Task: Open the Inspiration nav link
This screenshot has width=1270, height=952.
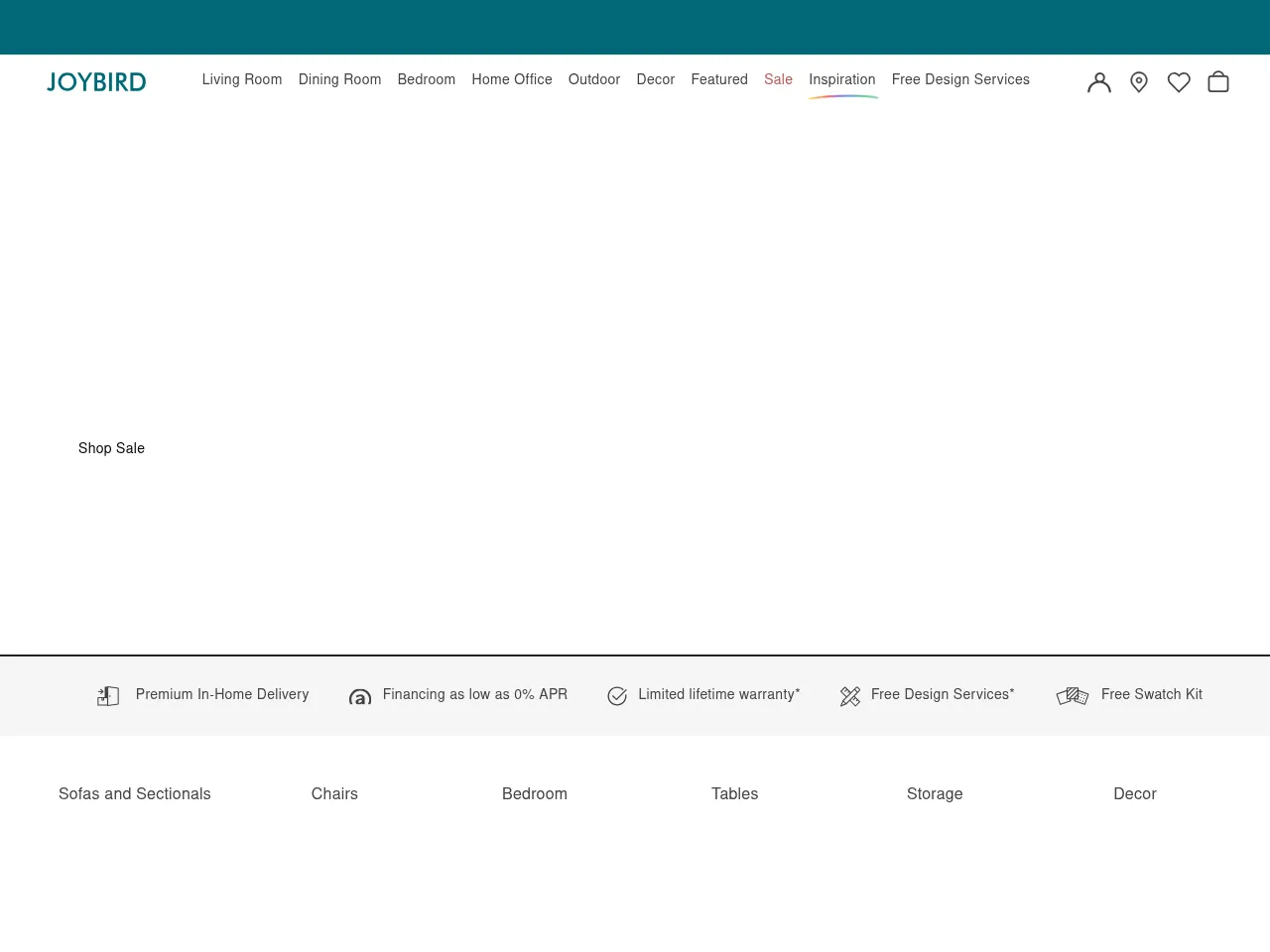Action: 842,79
